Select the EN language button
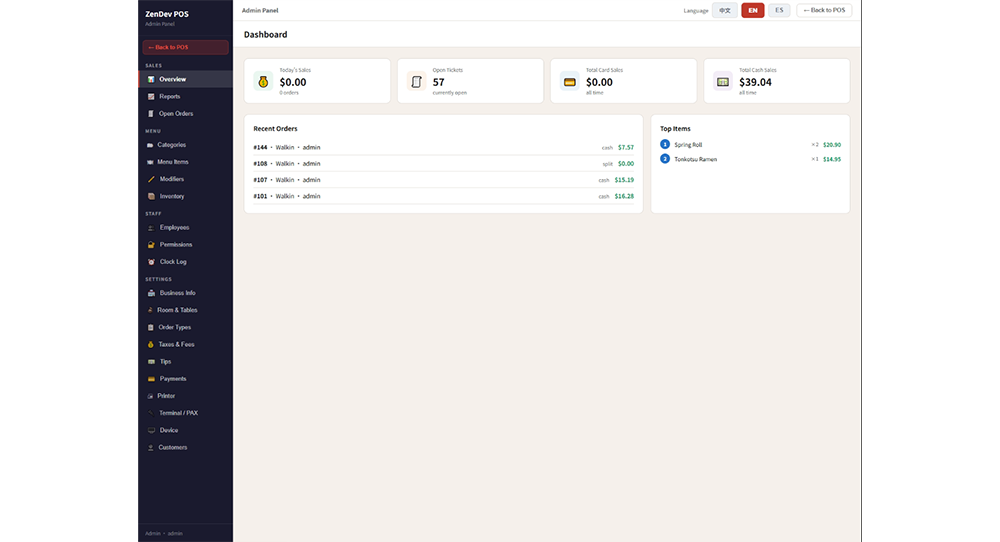1000x542 pixels. 753,10
